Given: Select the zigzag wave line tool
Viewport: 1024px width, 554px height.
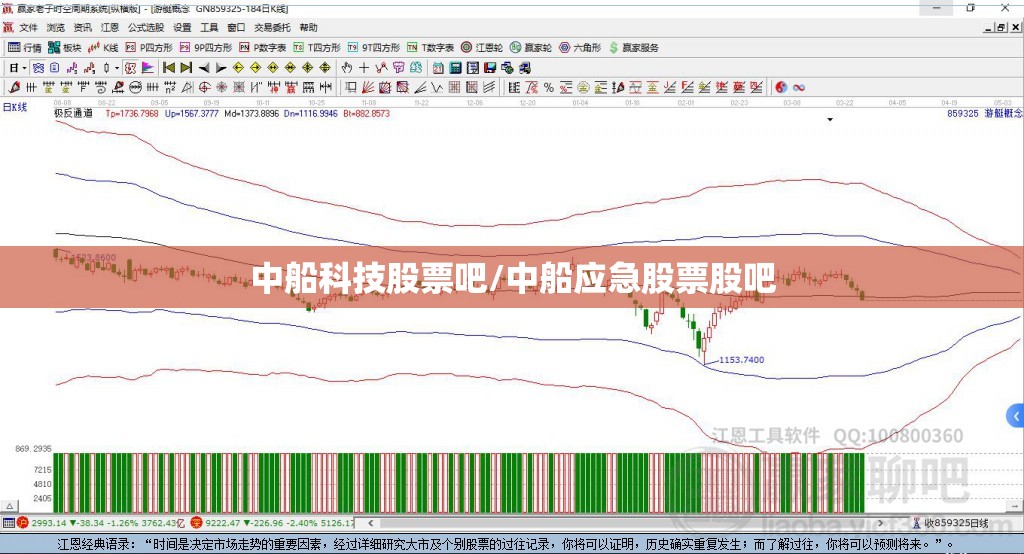Looking at the screenshot, I should [437, 88].
